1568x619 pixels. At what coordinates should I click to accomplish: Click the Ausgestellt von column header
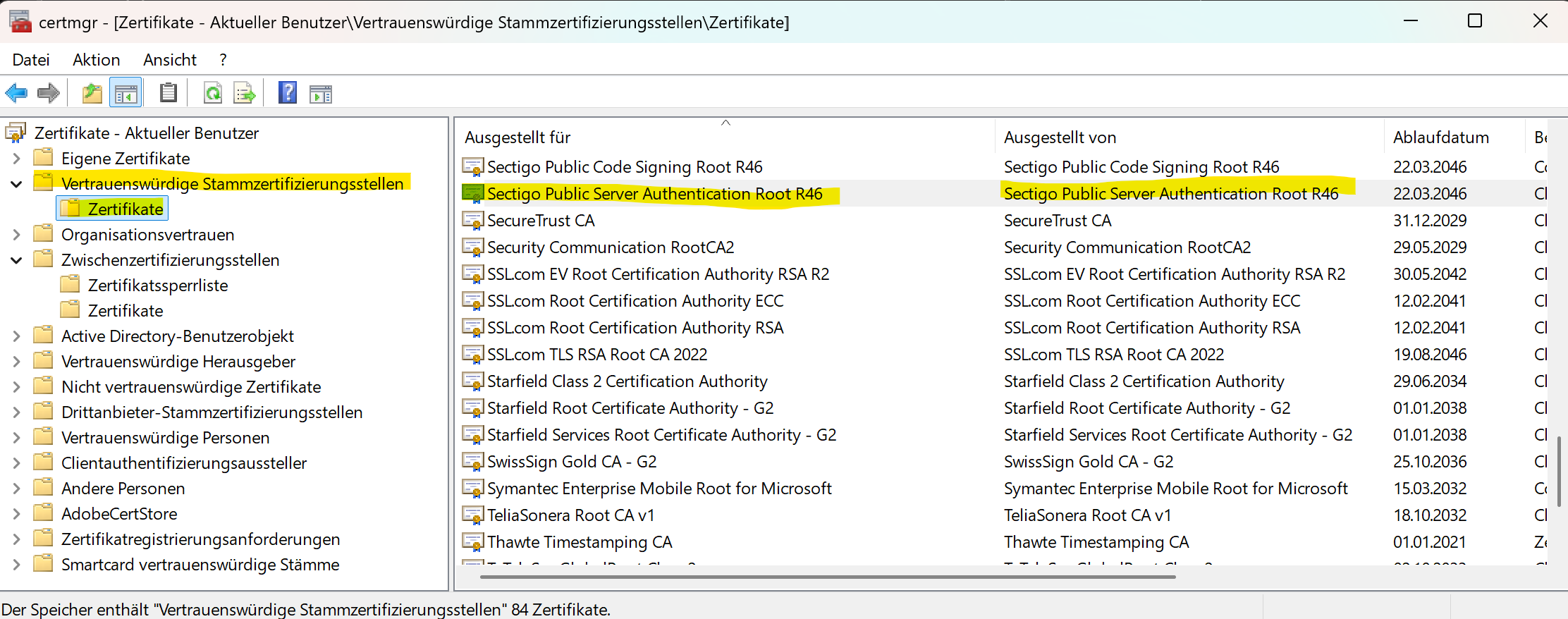[x=1059, y=137]
